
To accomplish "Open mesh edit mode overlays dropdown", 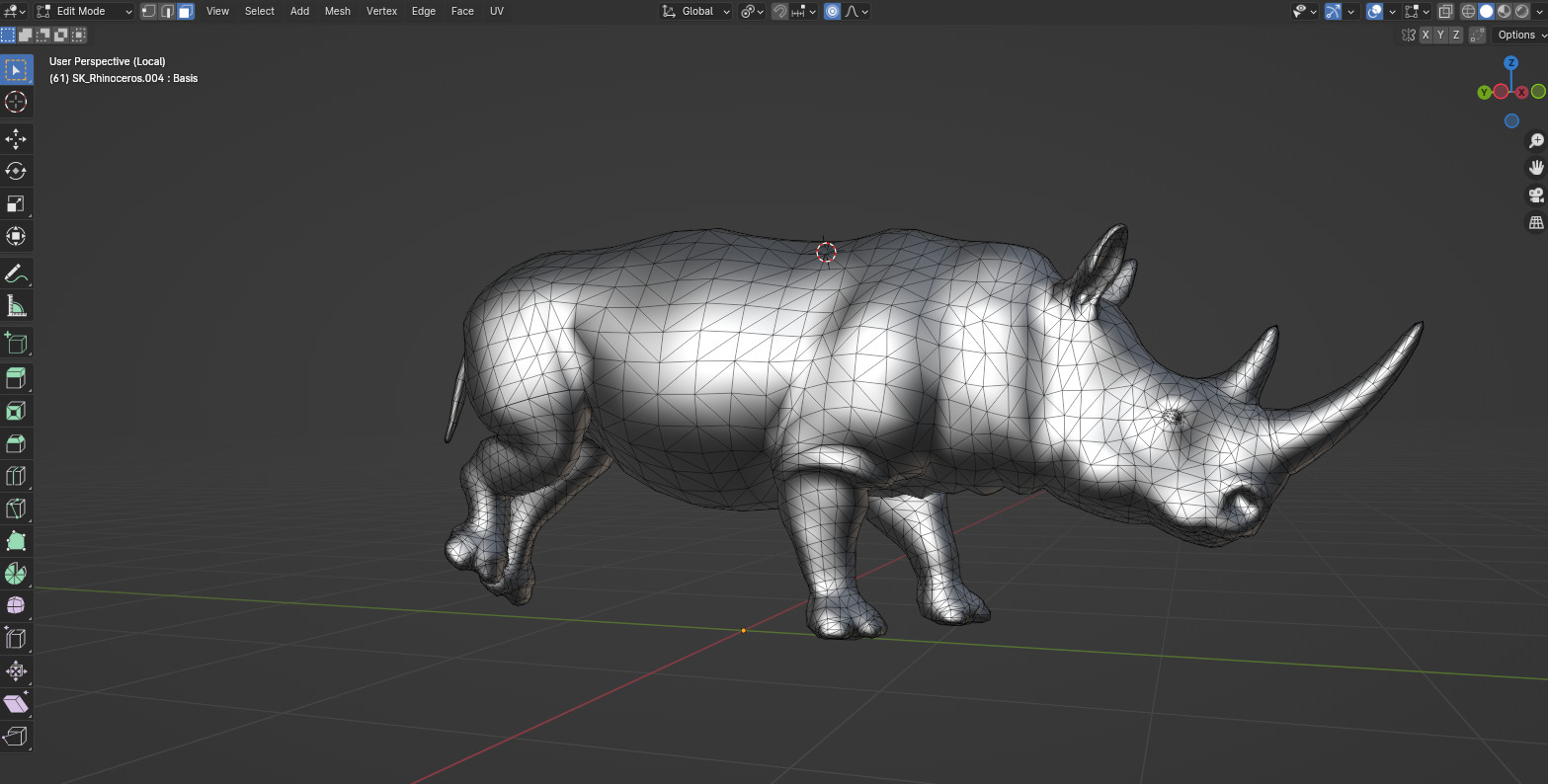I will [1418, 11].
